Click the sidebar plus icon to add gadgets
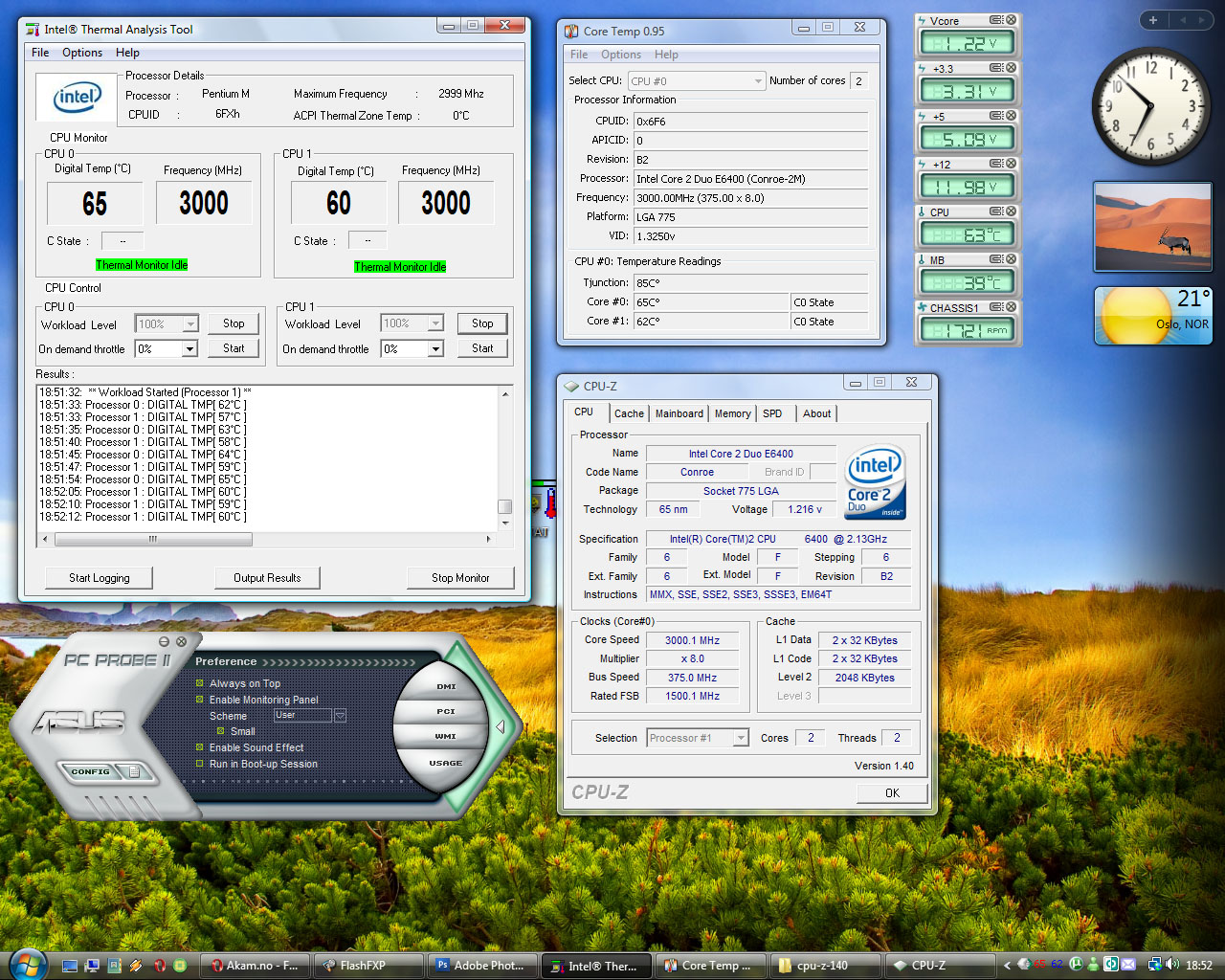 1153,20
